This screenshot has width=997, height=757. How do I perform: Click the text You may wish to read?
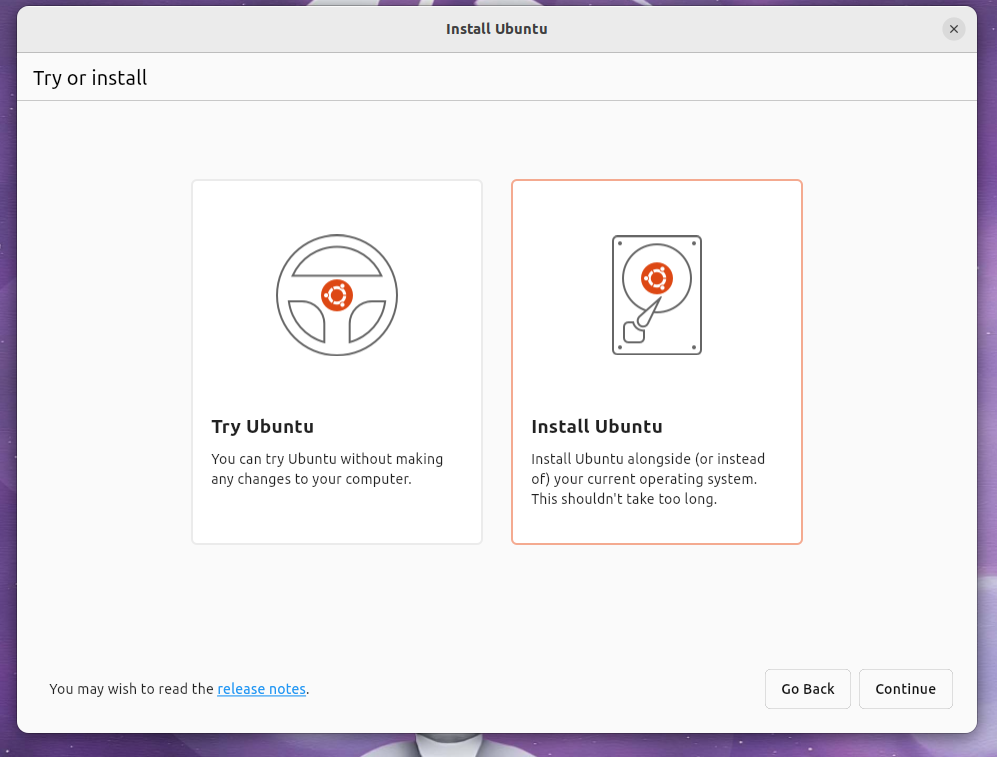[132, 689]
